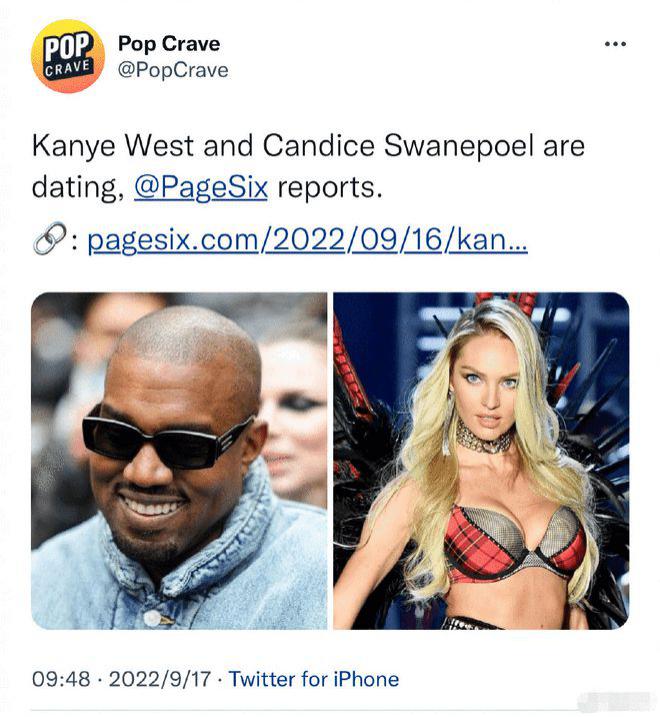Open the @PageSix mention link
Image resolution: width=660 pixels, height=717 pixels.
[201, 187]
